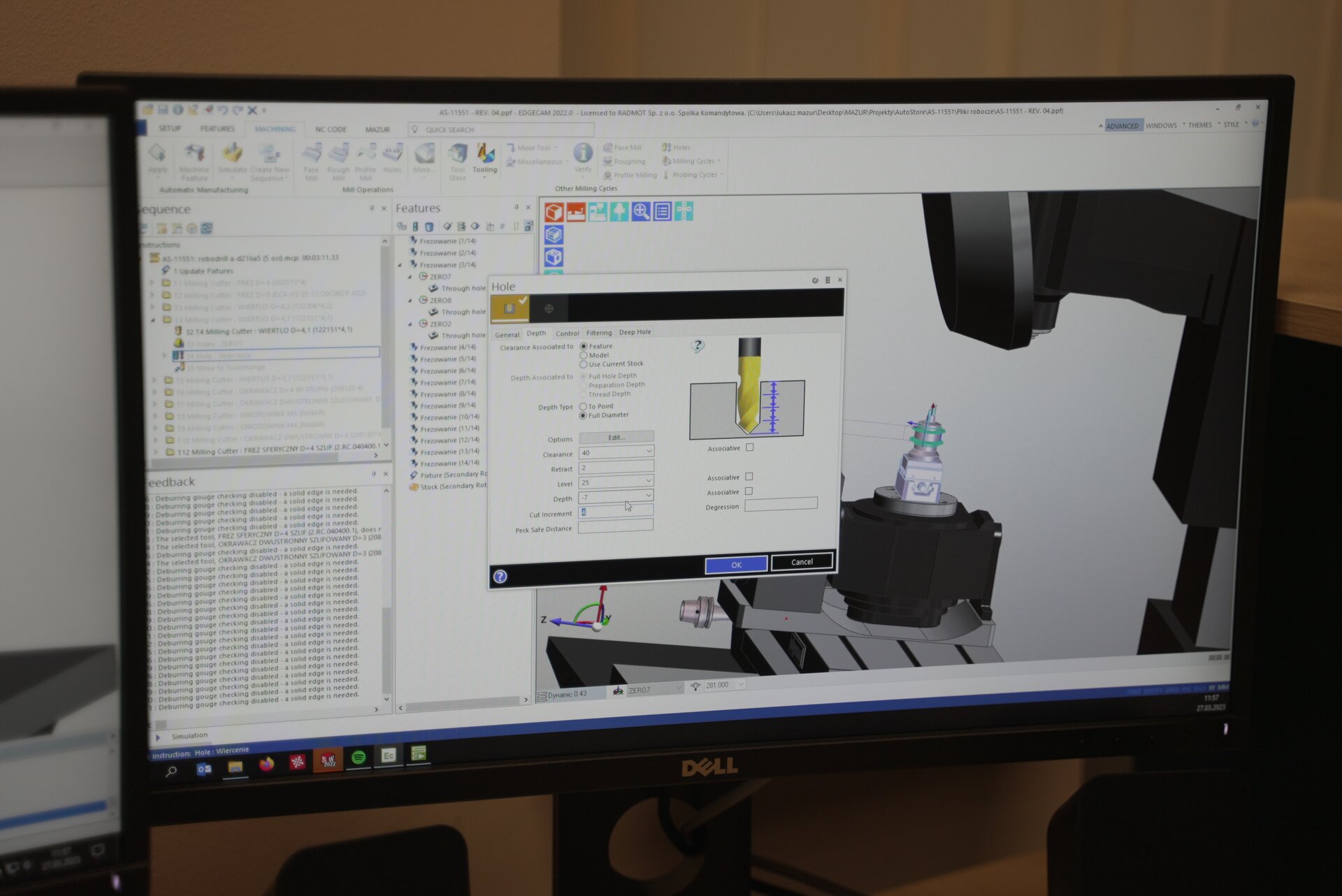Confirm the Hole dialog with OK

736,565
